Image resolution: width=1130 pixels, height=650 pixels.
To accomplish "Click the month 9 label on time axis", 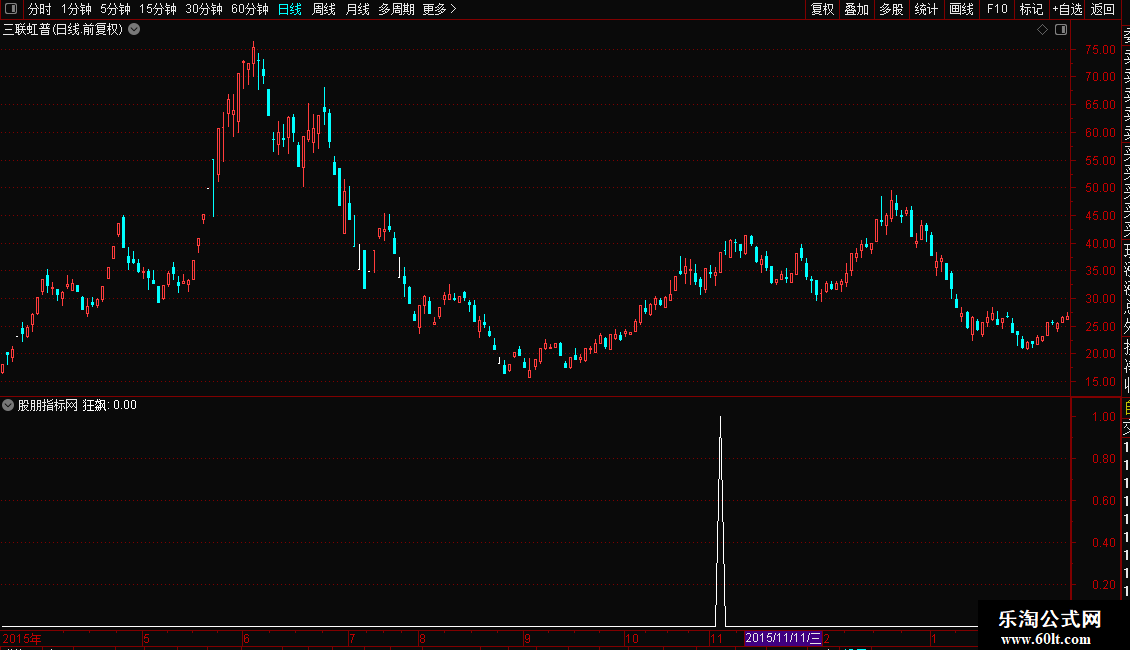I will [x=528, y=638].
